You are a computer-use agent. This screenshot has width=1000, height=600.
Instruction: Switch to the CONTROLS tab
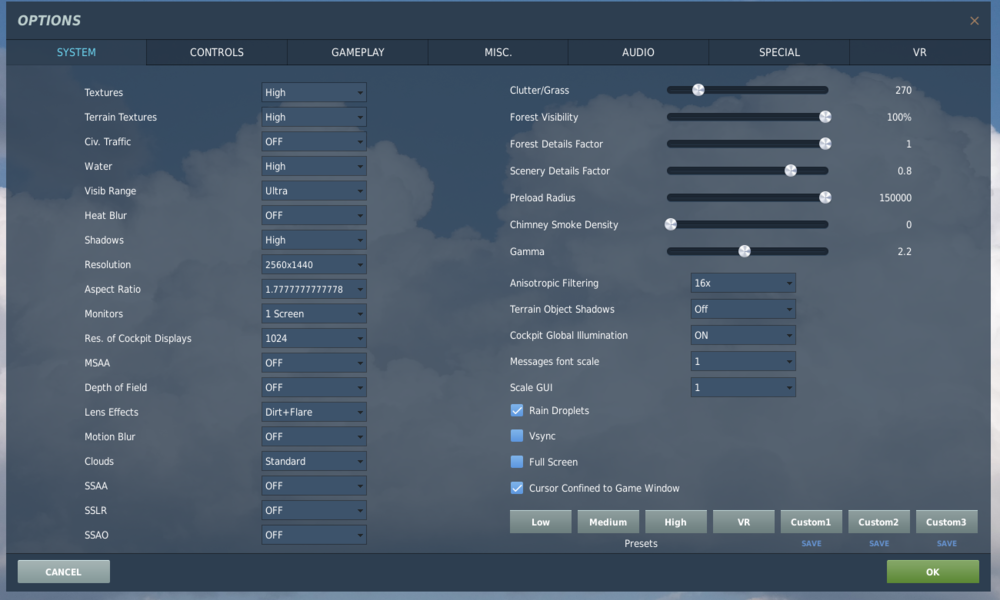[216, 52]
